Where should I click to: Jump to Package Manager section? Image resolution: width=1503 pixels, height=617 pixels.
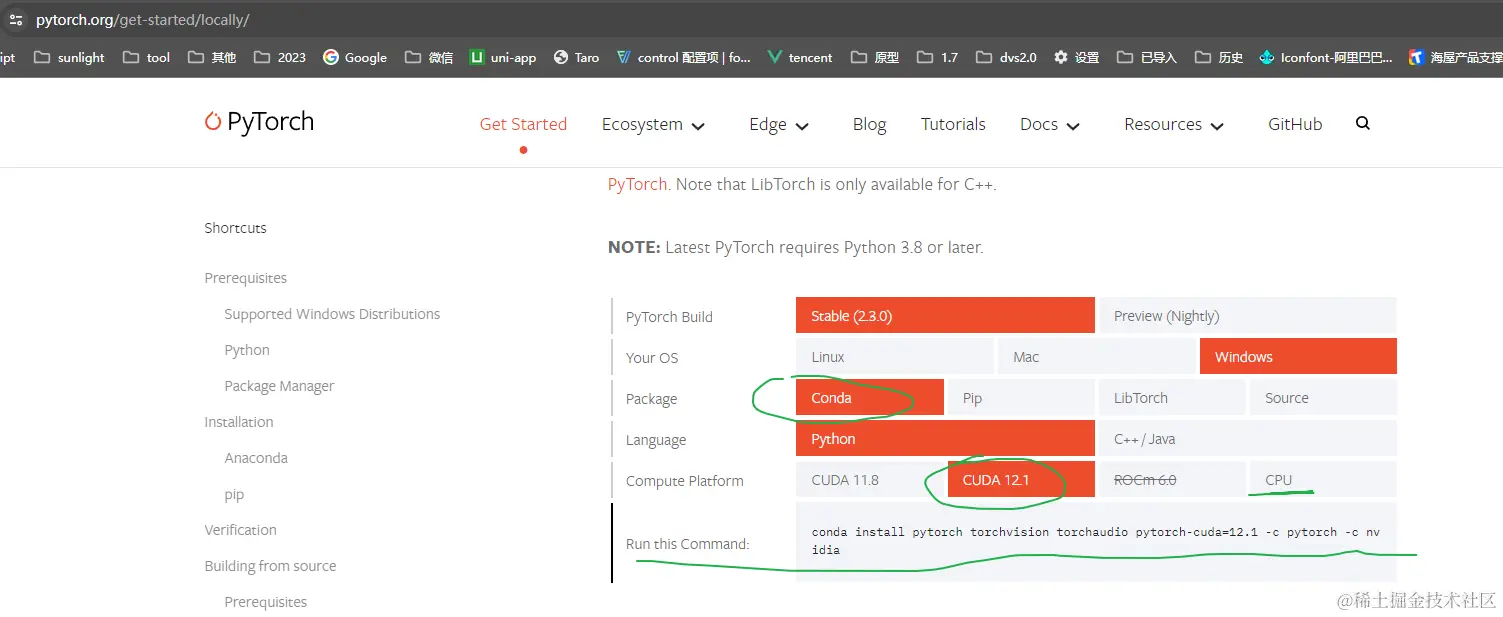(x=279, y=385)
